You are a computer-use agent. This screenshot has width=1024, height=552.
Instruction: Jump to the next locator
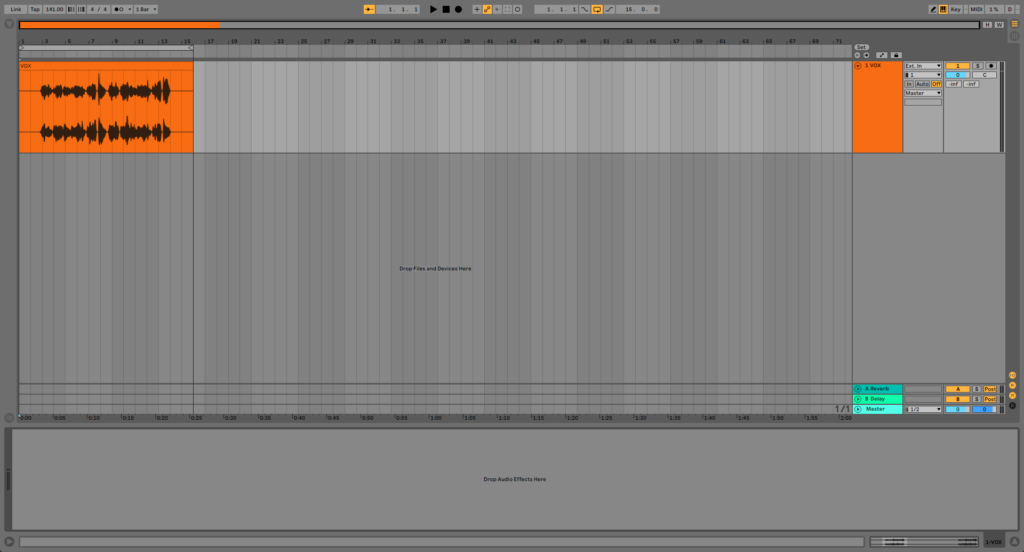[x=867, y=56]
